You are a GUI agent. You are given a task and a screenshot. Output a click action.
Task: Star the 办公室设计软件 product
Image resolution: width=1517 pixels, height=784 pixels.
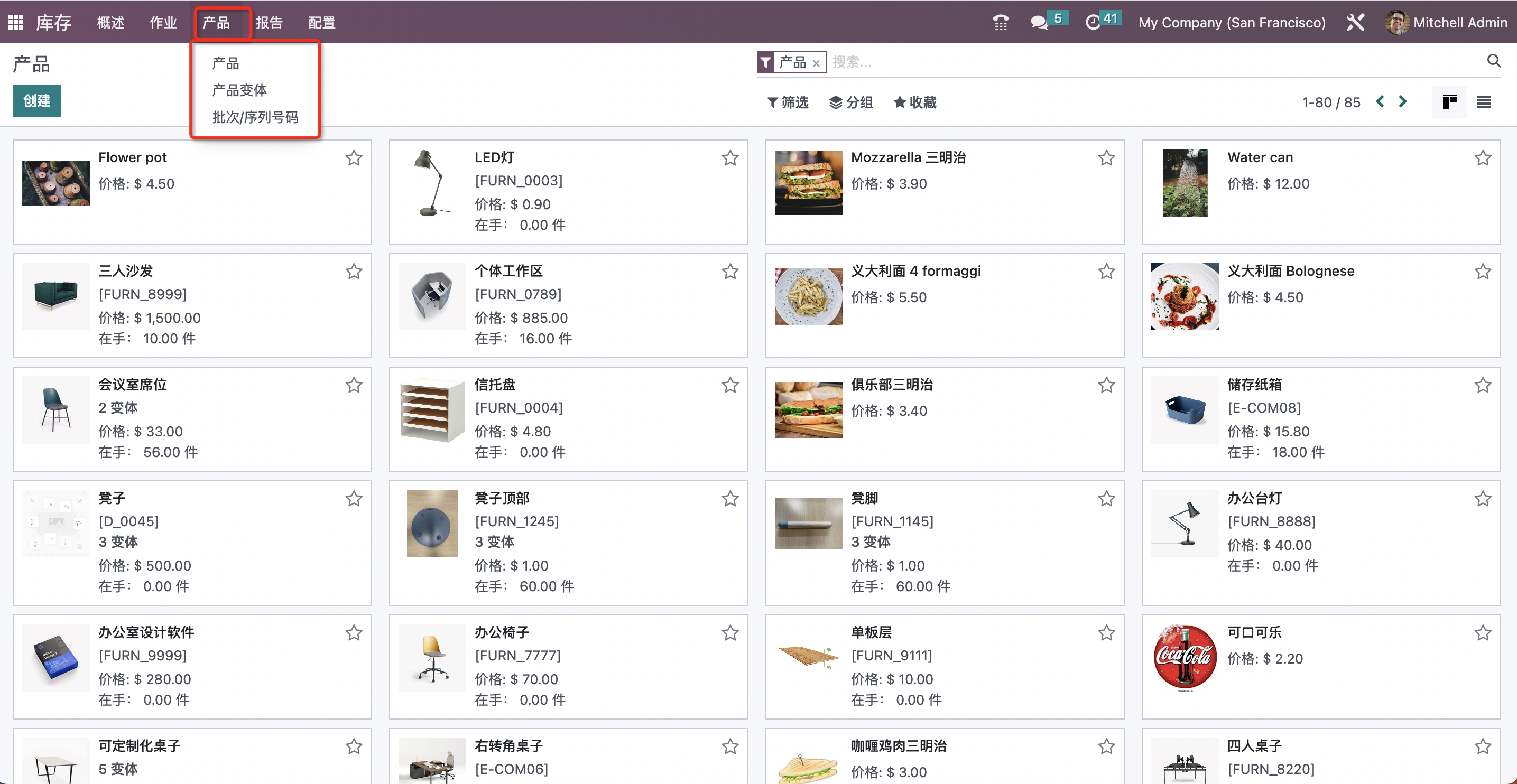353,633
